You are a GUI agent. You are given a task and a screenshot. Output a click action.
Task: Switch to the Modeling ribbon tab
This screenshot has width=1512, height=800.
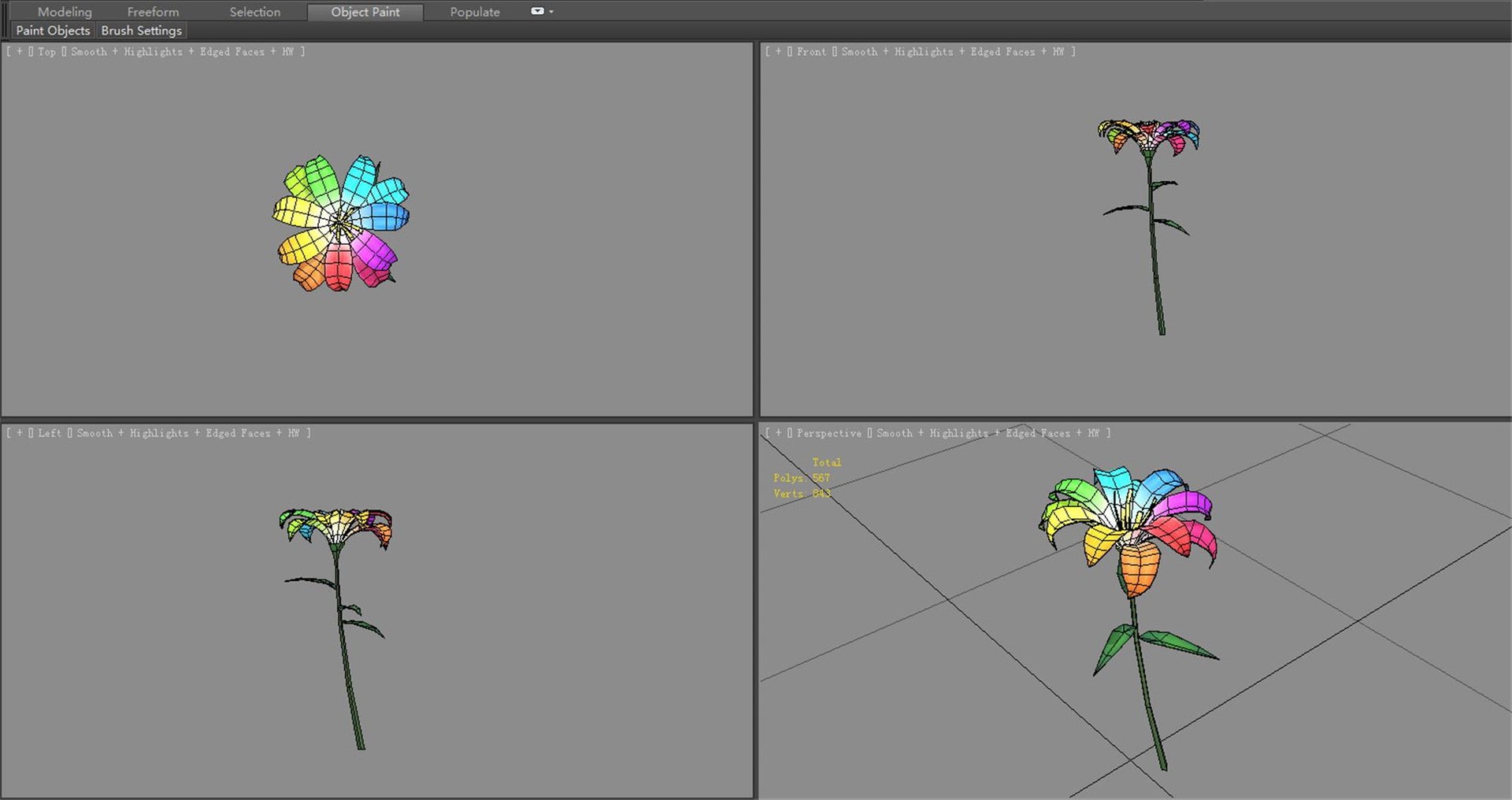pos(65,12)
